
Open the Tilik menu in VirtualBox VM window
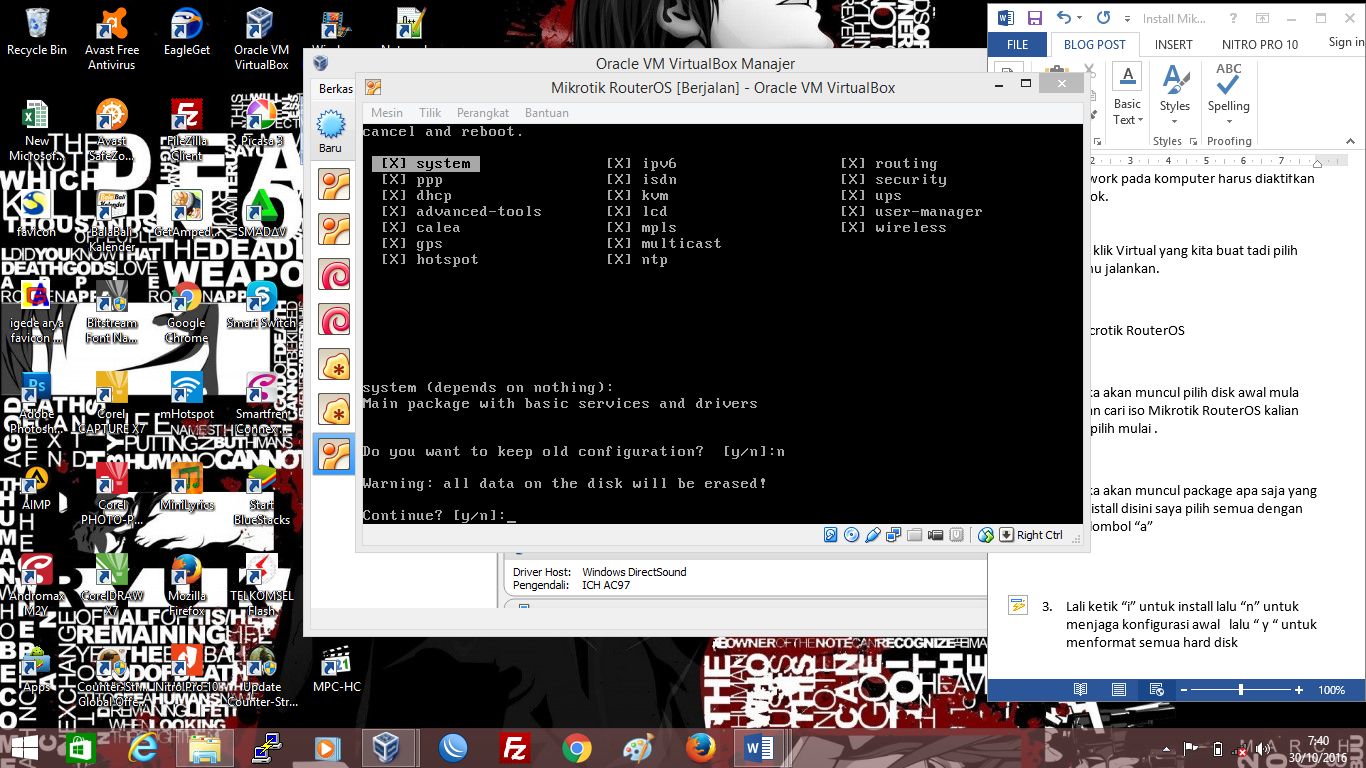coord(430,113)
